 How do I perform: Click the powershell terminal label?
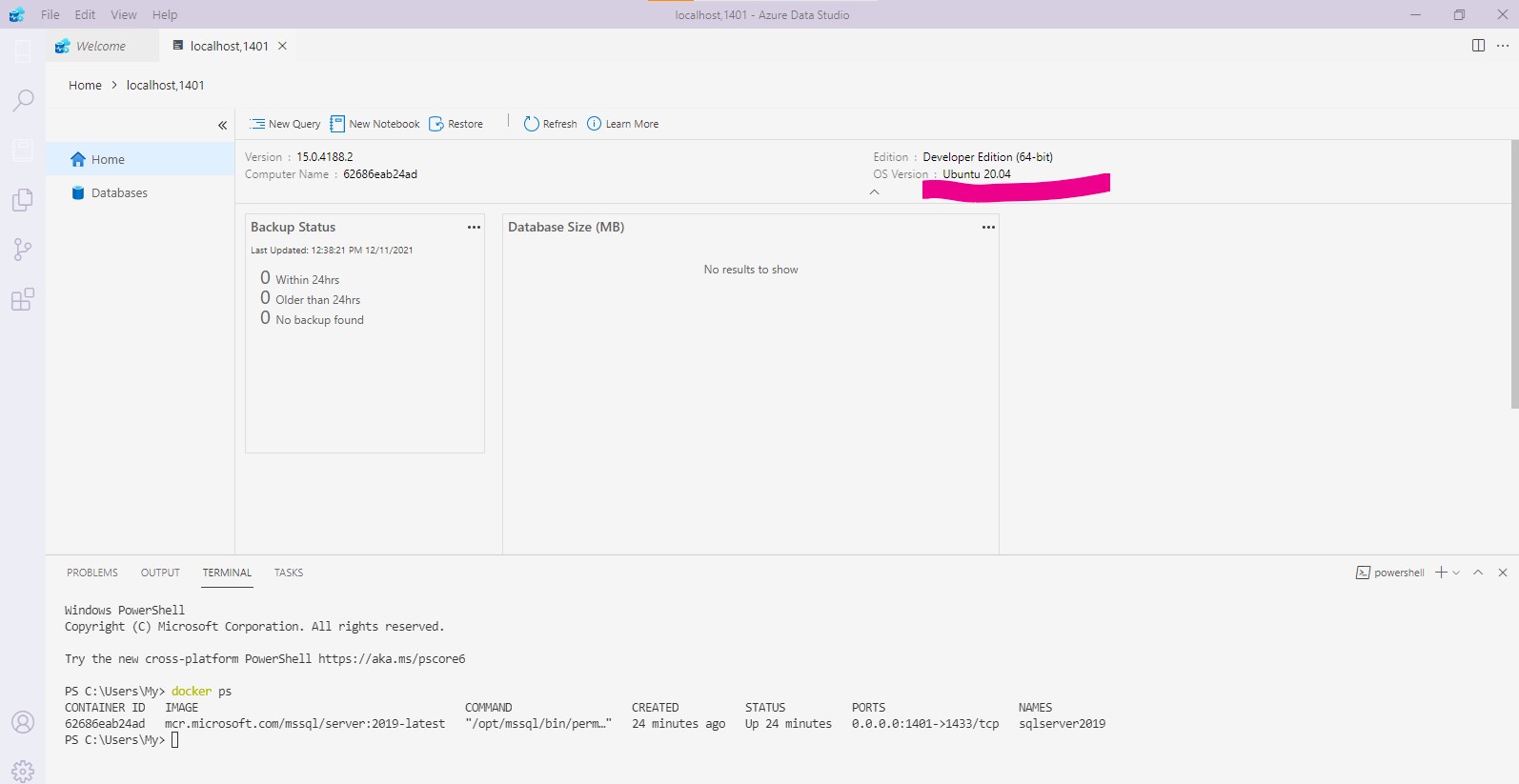click(x=1390, y=573)
